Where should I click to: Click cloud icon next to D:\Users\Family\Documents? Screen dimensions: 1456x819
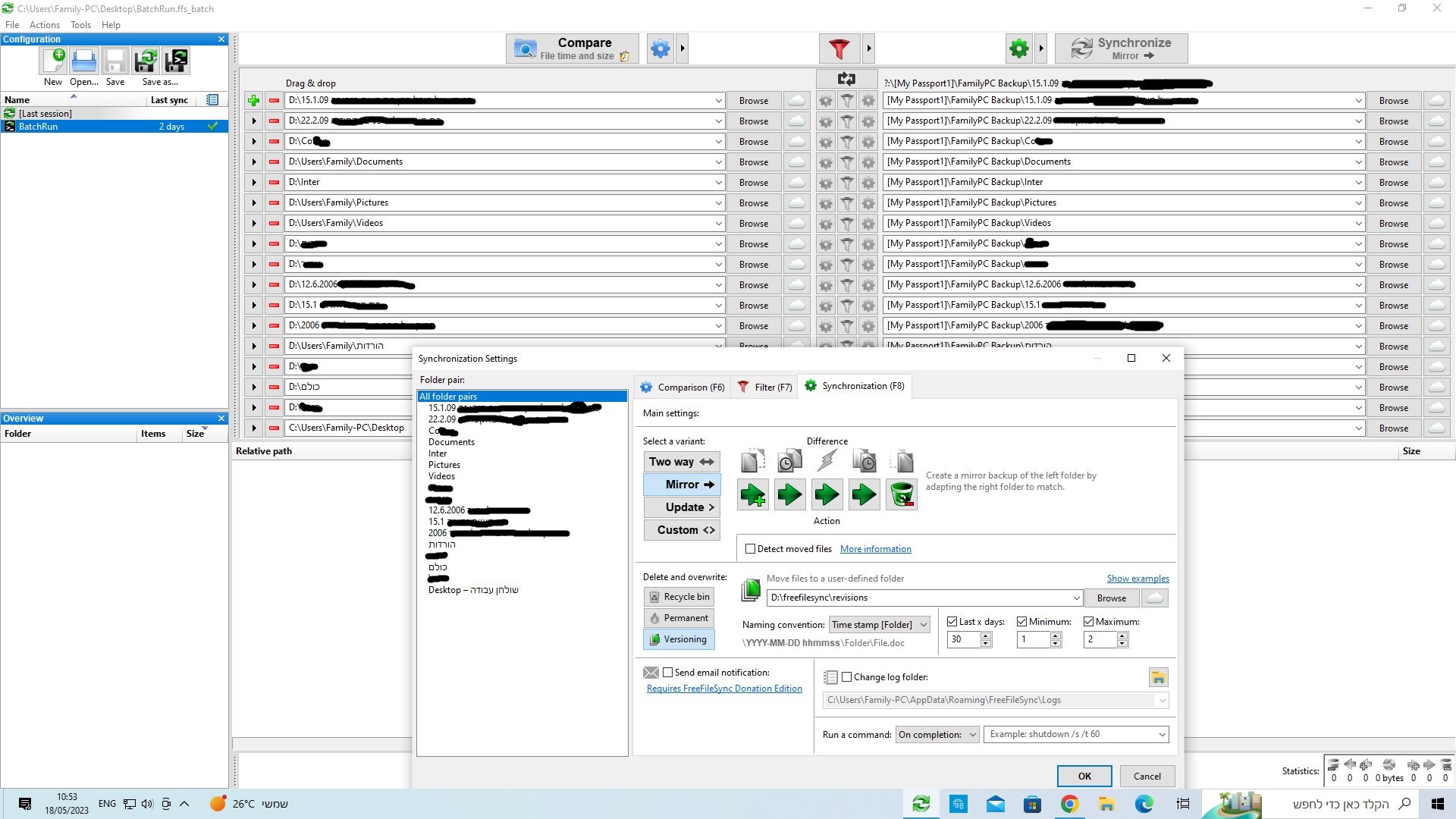click(x=796, y=162)
